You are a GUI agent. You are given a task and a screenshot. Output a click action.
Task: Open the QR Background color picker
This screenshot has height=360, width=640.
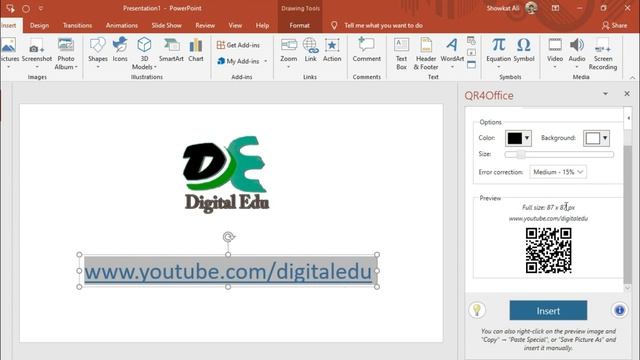coord(596,138)
